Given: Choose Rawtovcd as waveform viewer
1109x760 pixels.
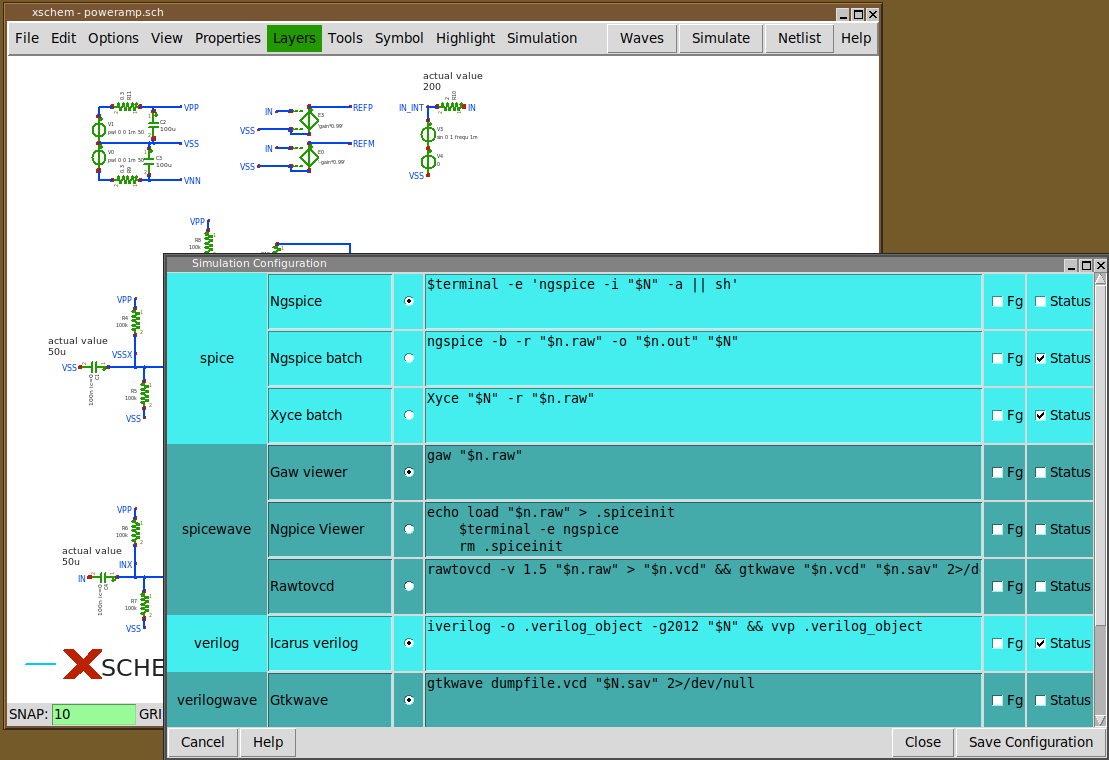Looking at the screenshot, I should (409, 586).
